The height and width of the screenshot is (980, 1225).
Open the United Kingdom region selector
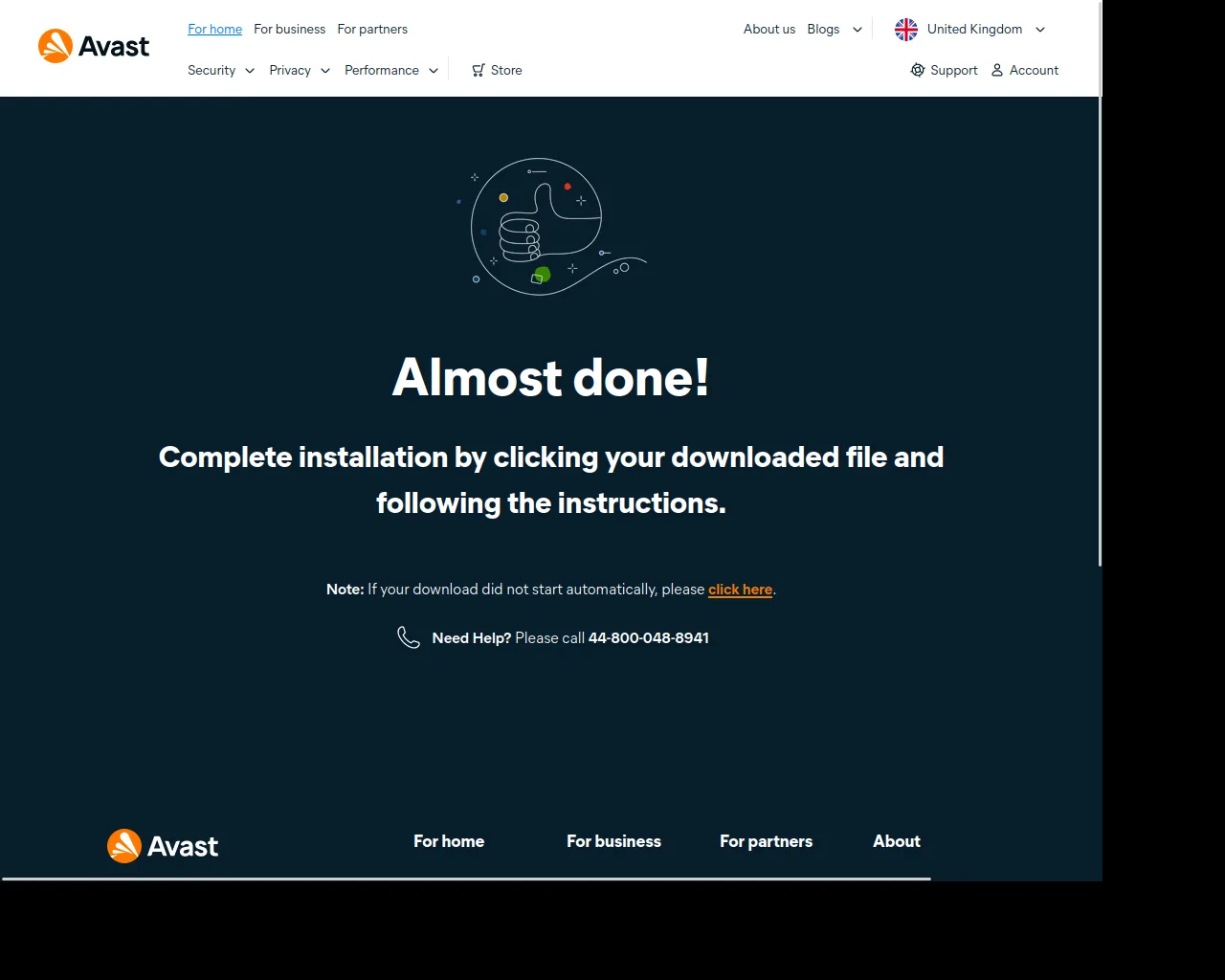tap(970, 30)
